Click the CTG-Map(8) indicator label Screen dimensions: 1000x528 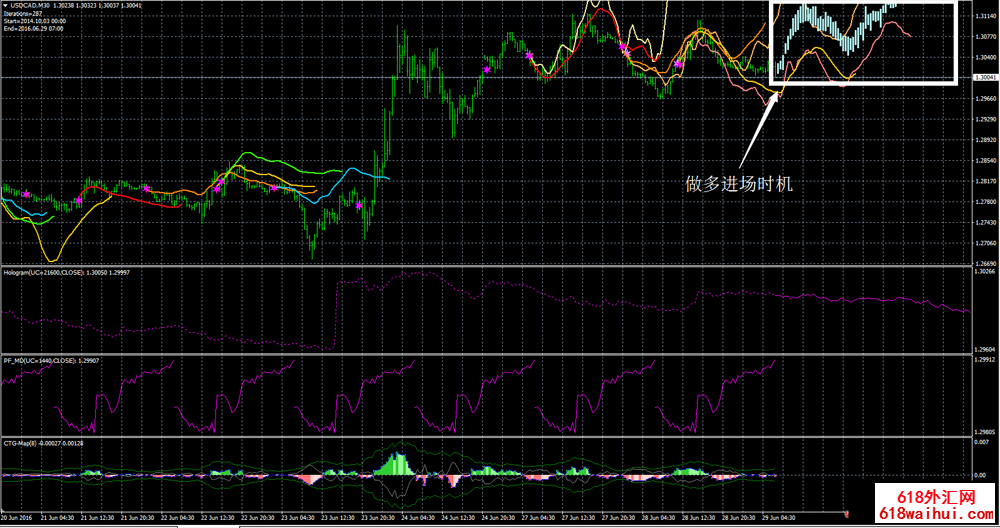[20, 443]
